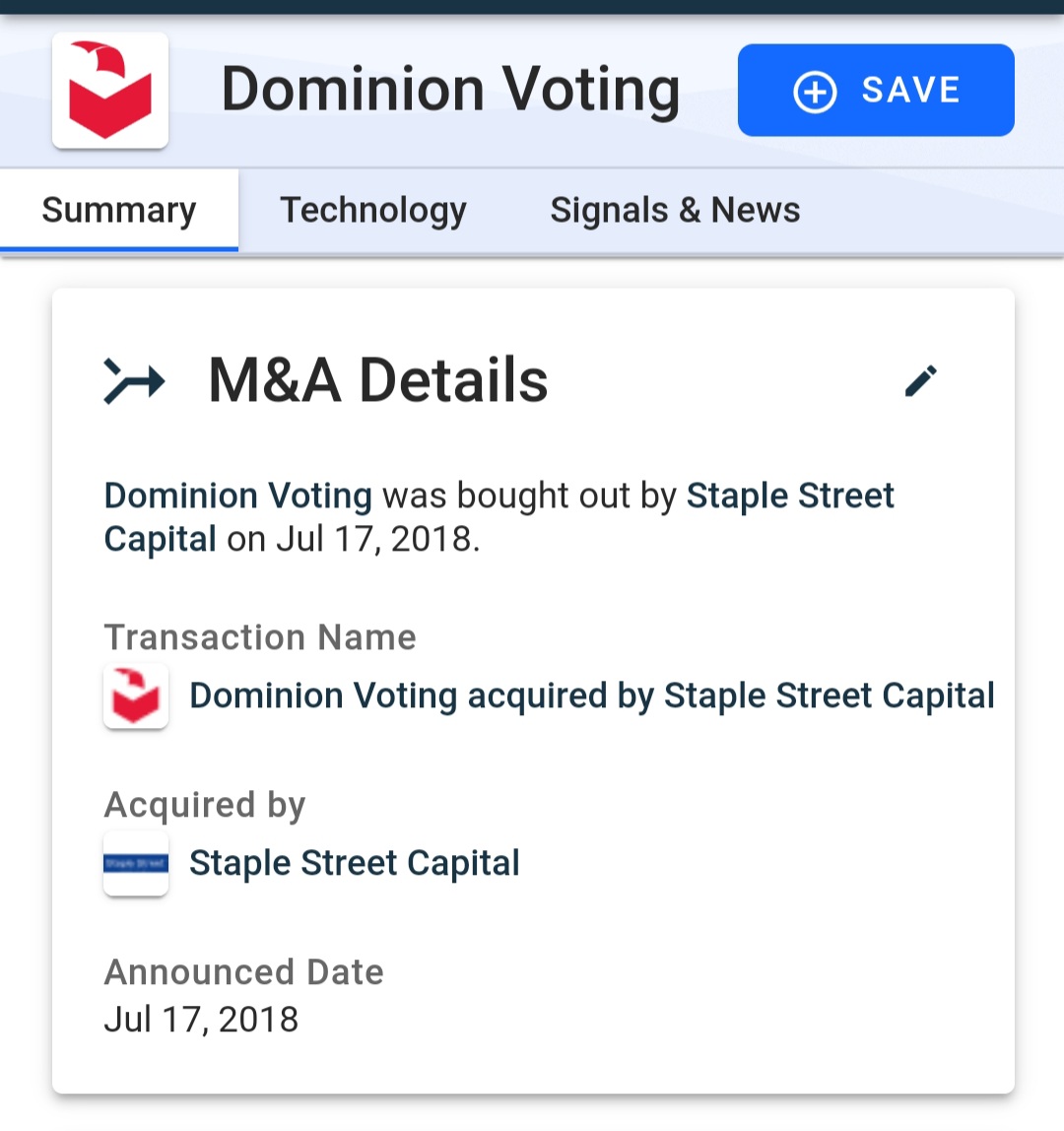Select the Summary tab
1064x1131 pixels.
coord(119,211)
